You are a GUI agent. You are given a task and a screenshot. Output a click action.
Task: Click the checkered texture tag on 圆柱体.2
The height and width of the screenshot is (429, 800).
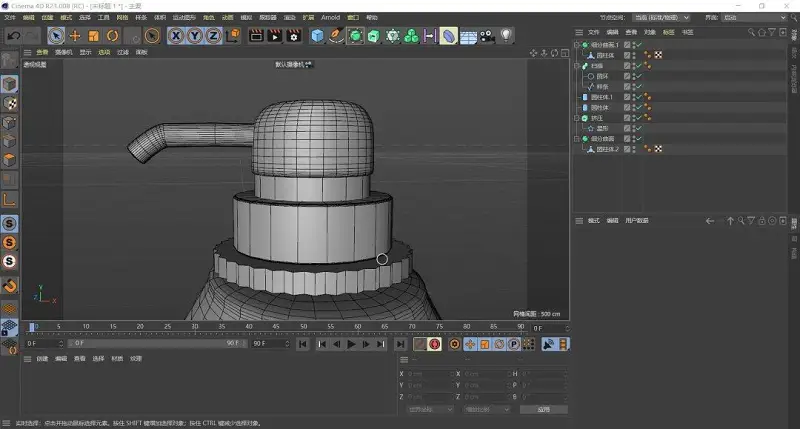point(658,149)
